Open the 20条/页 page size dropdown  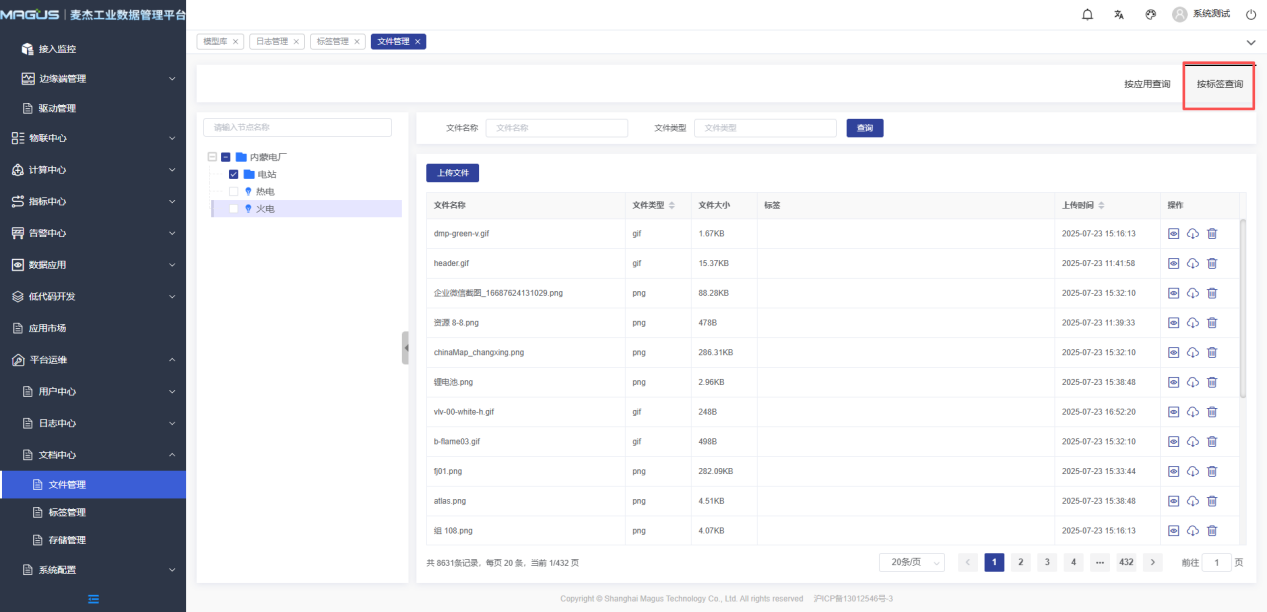(x=911, y=563)
